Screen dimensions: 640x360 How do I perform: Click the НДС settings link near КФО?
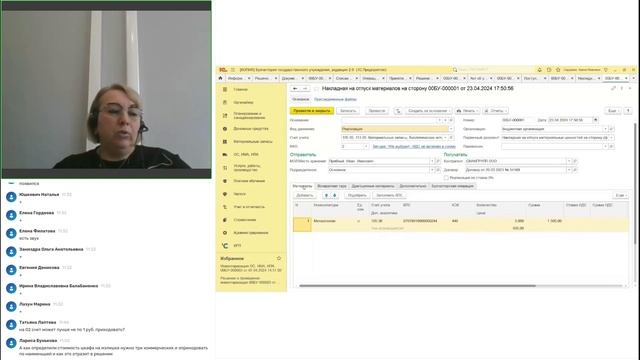[x=414, y=146]
